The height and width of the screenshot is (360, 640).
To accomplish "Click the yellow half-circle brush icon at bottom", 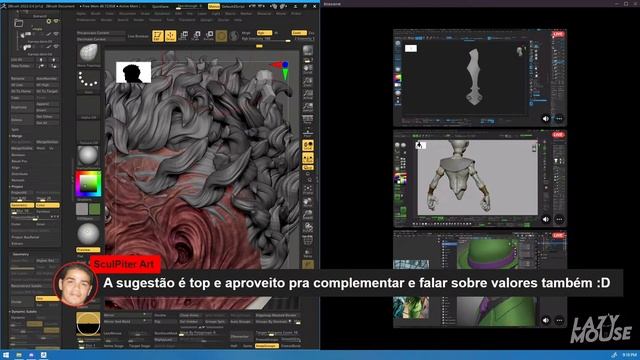I will (x=88, y=324).
